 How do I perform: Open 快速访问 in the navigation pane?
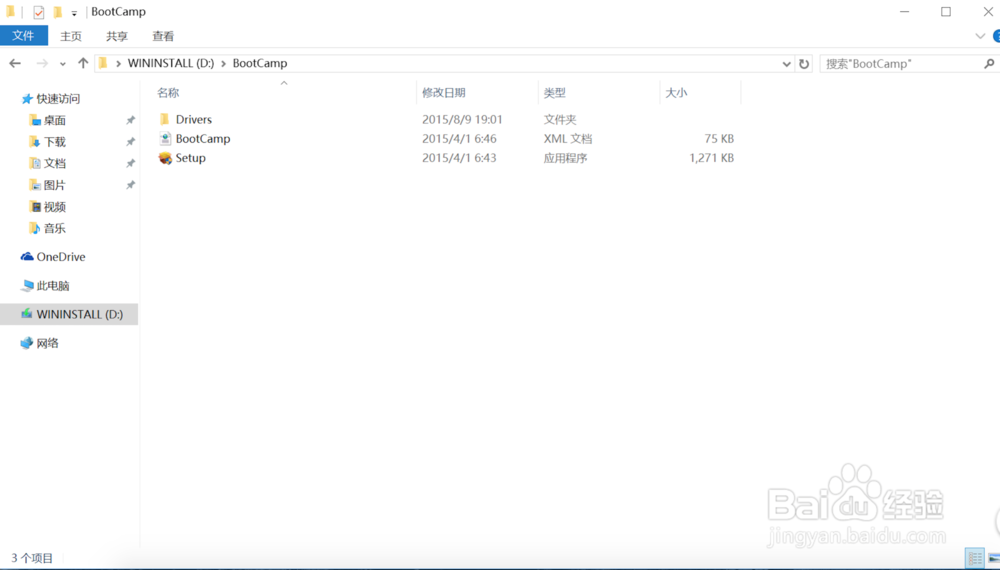pos(58,99)
